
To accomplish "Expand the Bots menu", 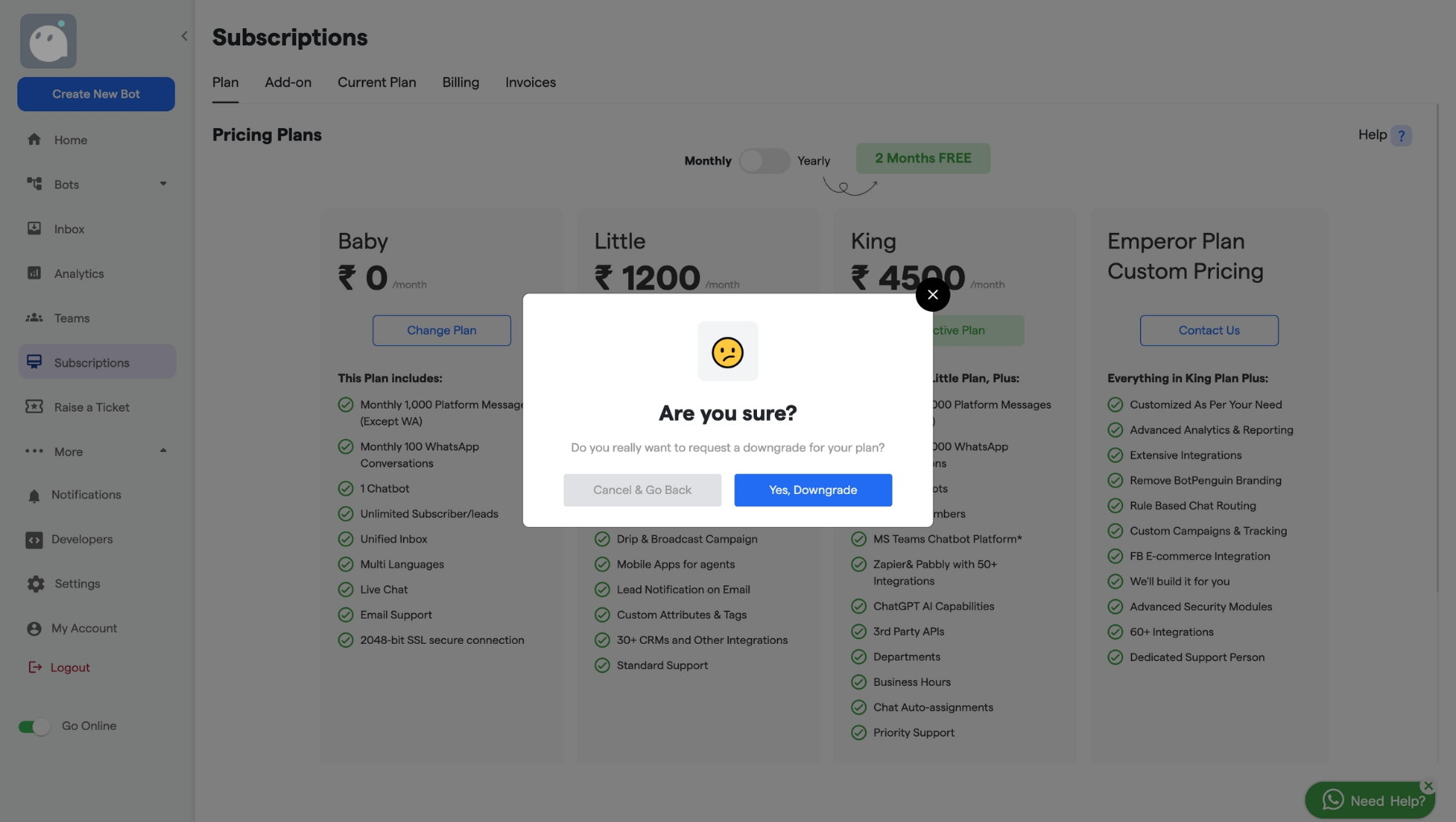I will click(x=163, y=184).
